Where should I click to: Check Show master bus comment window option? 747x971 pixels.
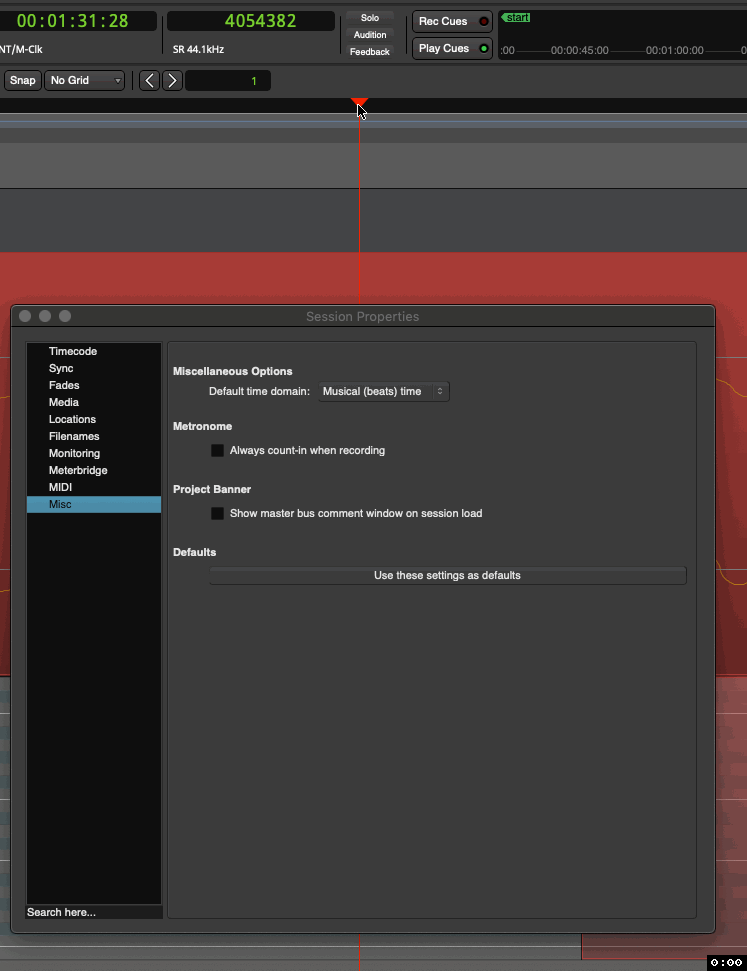(217, 514)
